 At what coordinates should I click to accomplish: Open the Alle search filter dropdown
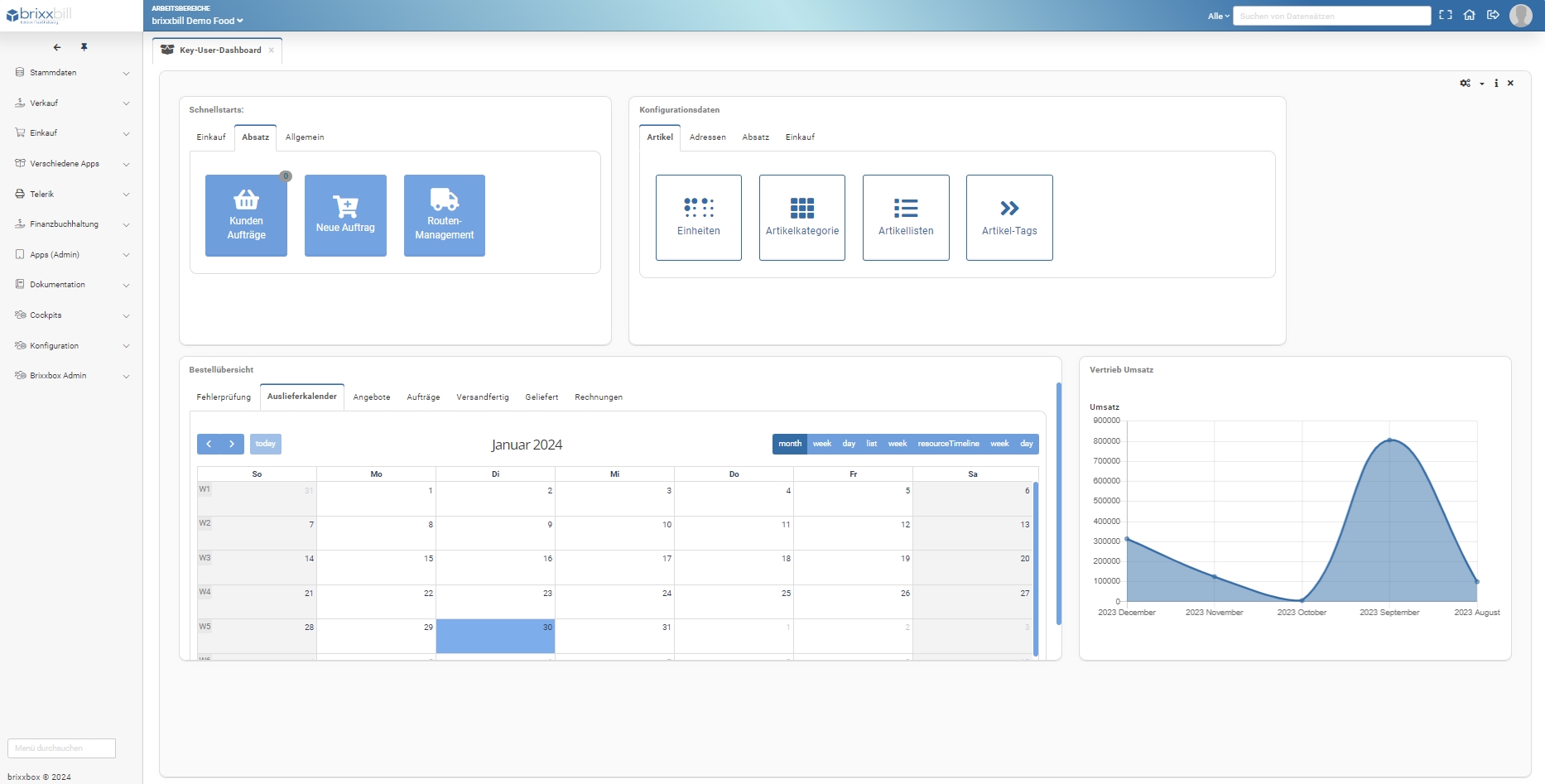click(1218, 16)
